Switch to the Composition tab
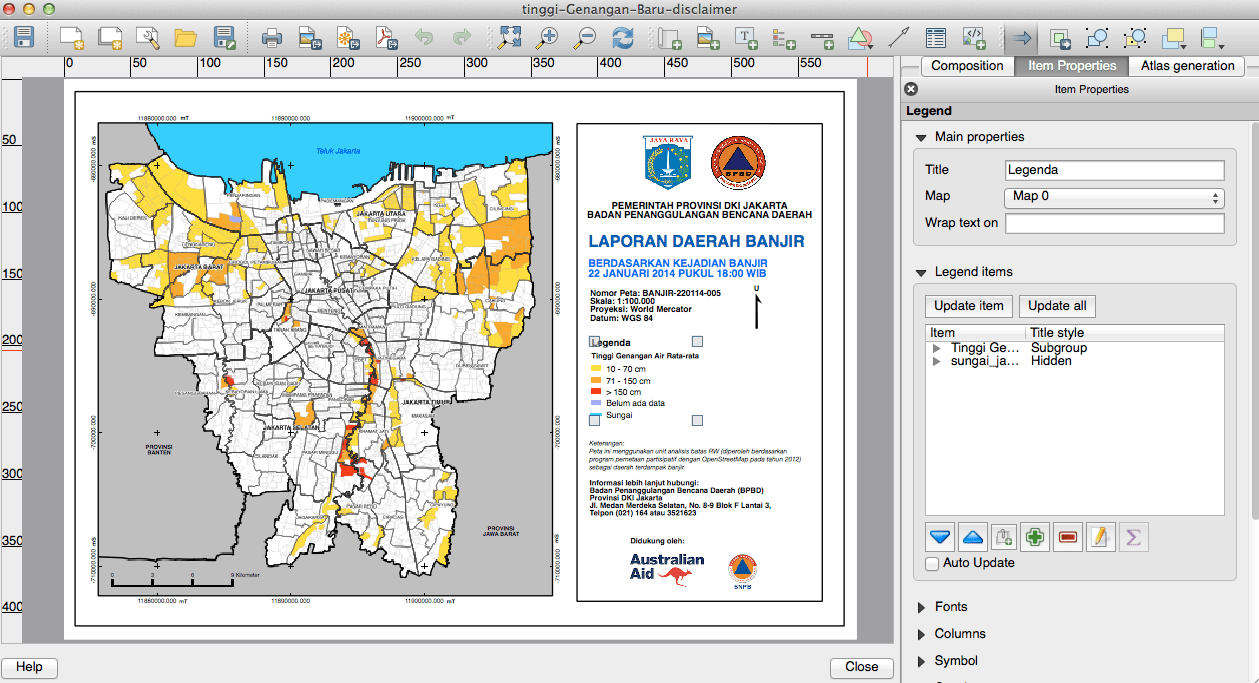This screenshot has height=683, width=1259. (966, 66)
